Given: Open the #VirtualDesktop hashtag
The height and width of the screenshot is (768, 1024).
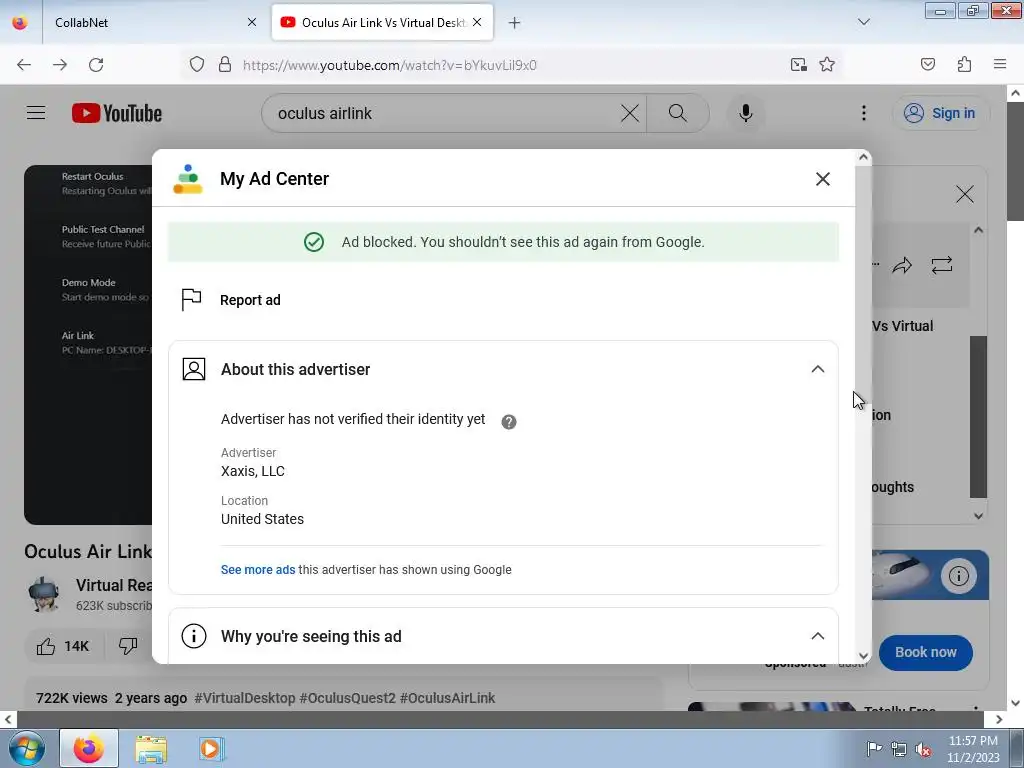Looking at the screenshot, I should click(x=245, y=698).
